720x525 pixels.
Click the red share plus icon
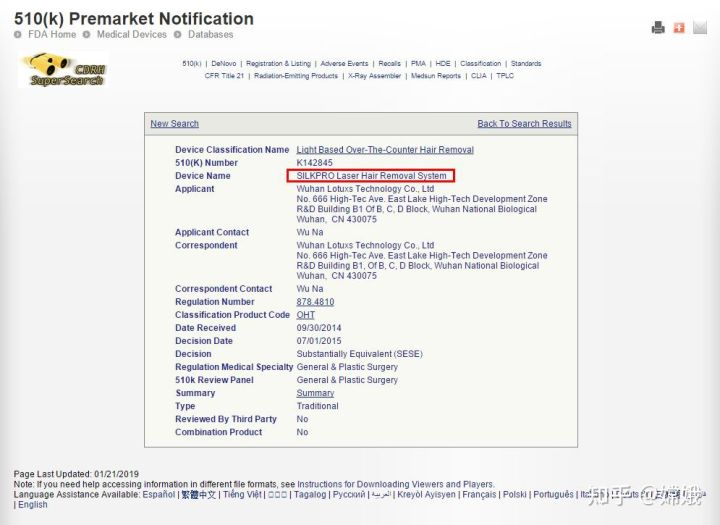(679, 28)
